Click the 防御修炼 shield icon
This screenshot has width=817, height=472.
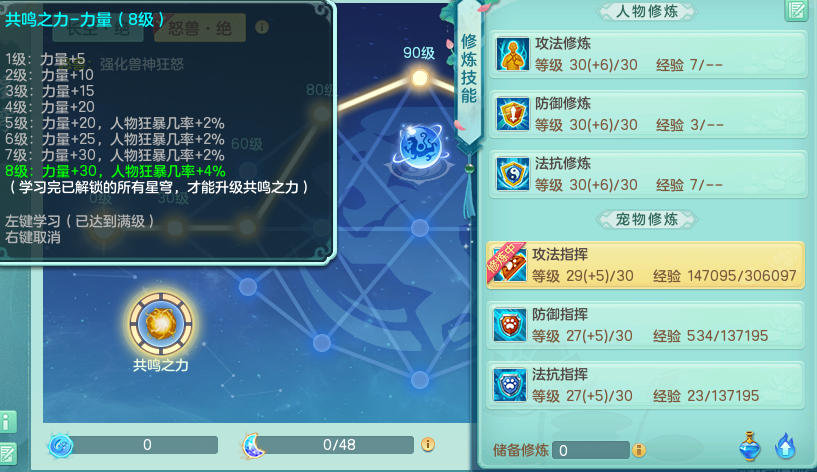coord(513,114)
